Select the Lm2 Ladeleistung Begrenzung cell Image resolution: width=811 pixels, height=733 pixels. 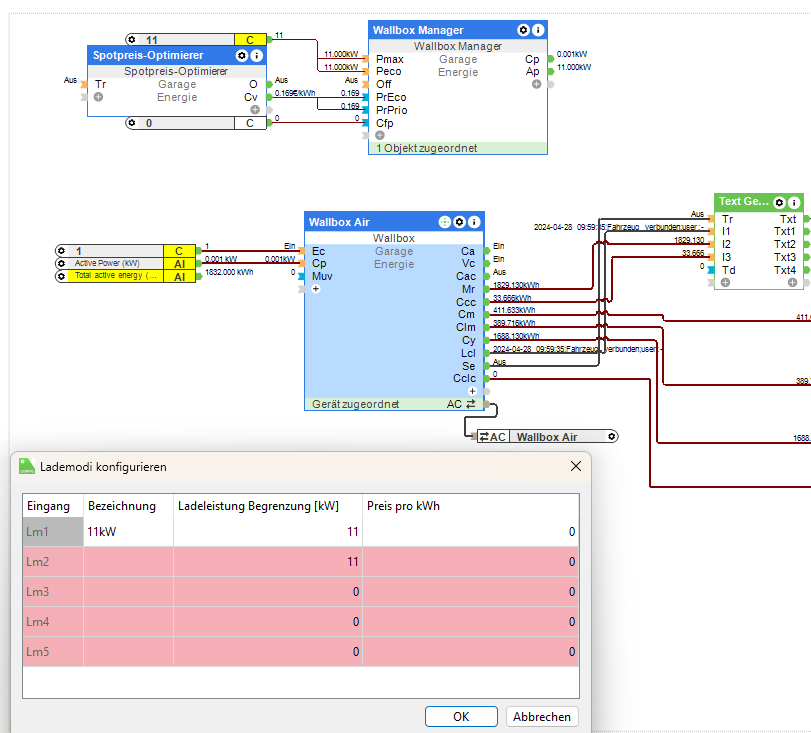268,562
